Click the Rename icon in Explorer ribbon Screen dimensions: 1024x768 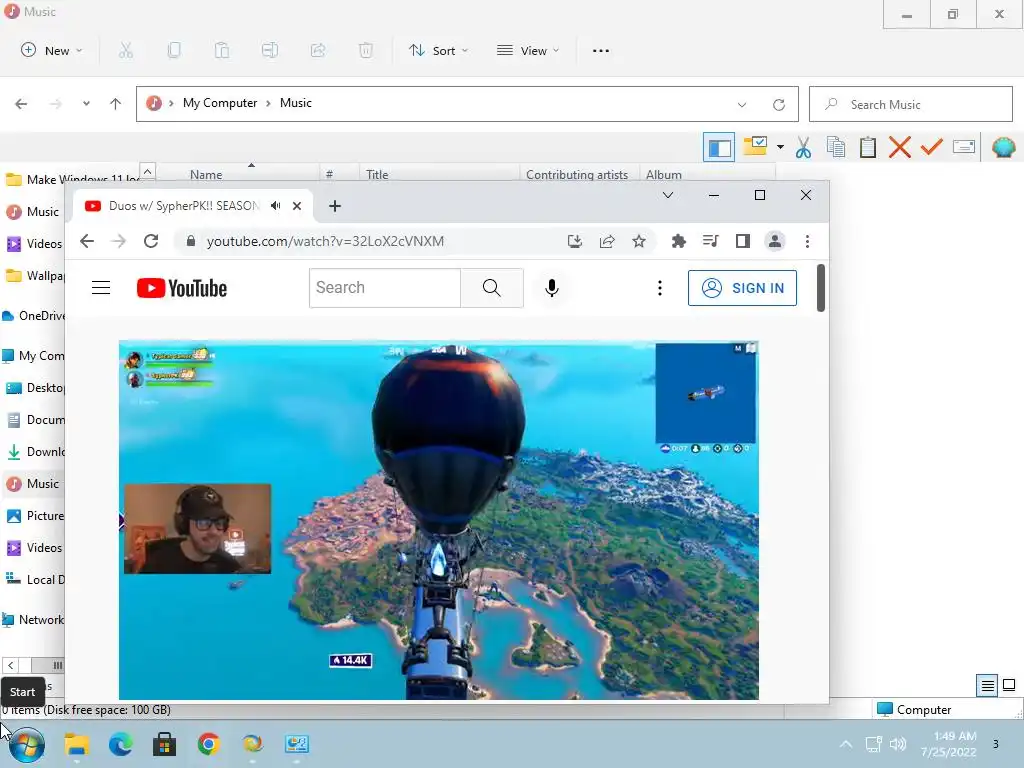coord(270,50)
